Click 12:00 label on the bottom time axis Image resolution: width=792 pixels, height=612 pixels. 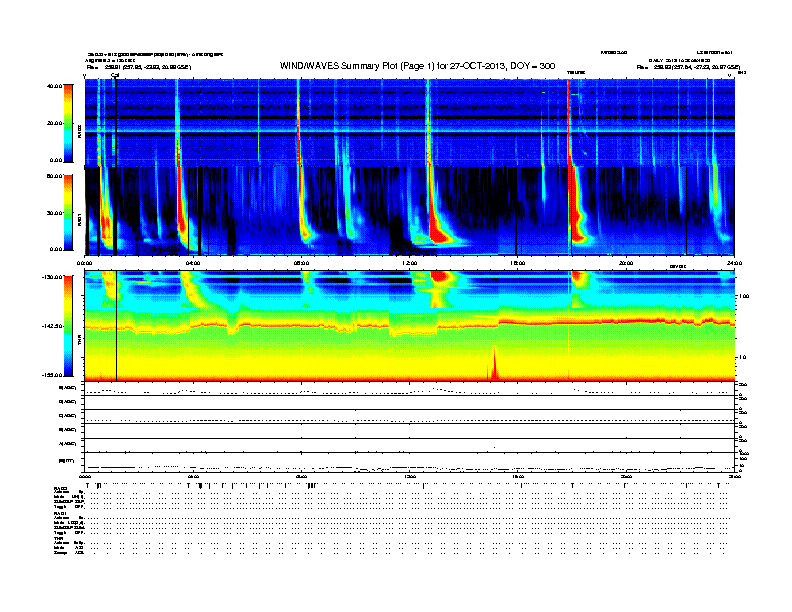[410, 476]
